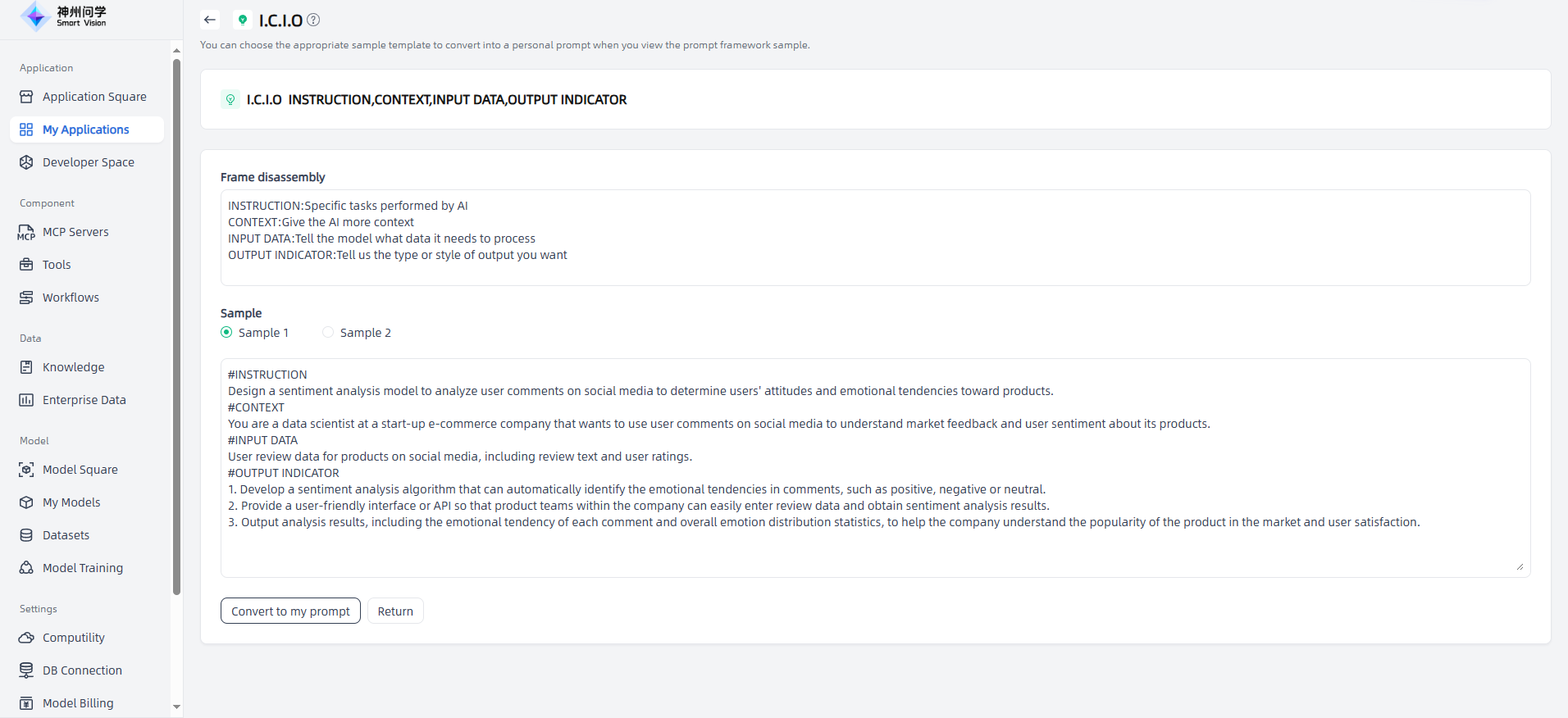
Task: Click the Knowledge book icon
Action: point(26,367)
